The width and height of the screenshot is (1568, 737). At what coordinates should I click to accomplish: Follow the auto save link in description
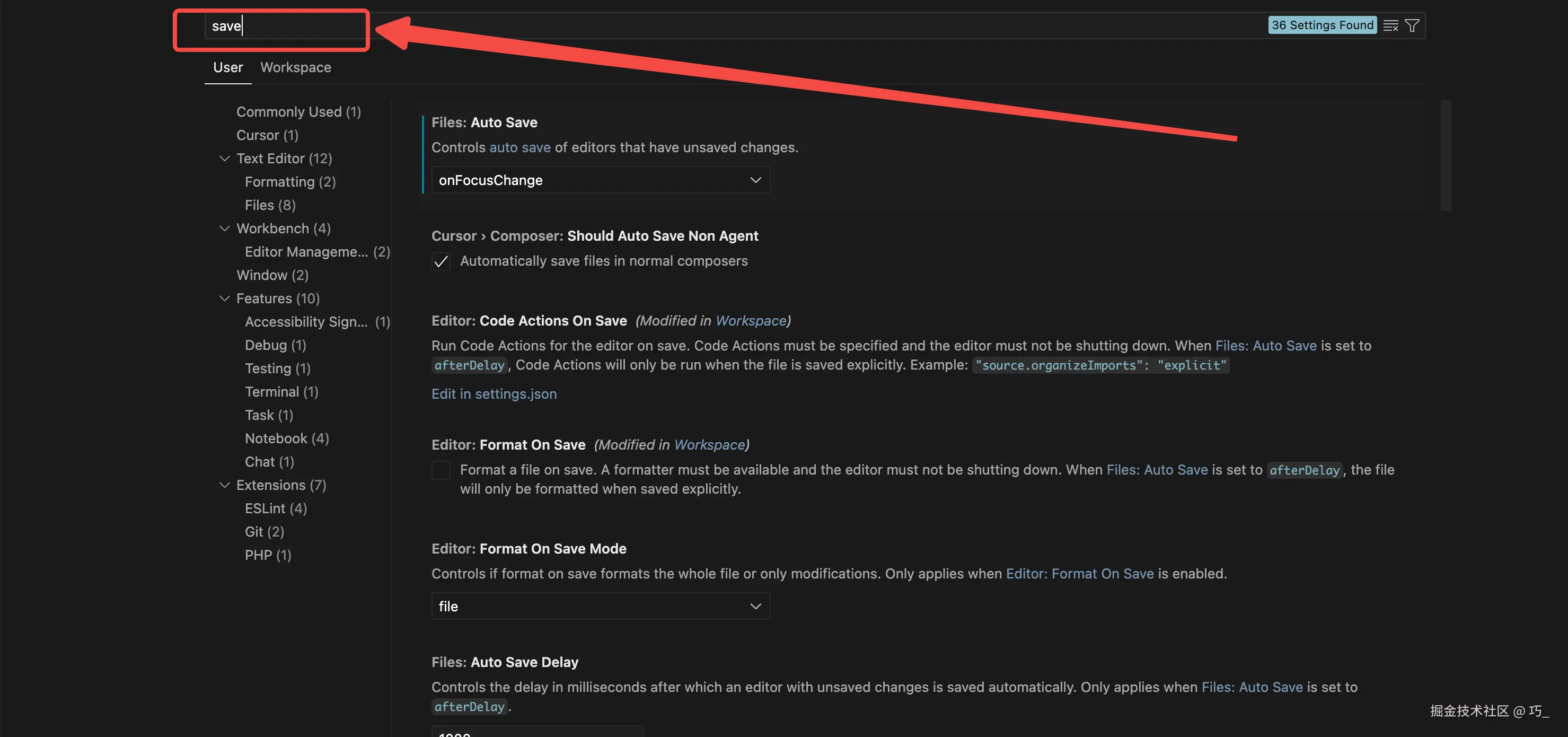(520, 147)
